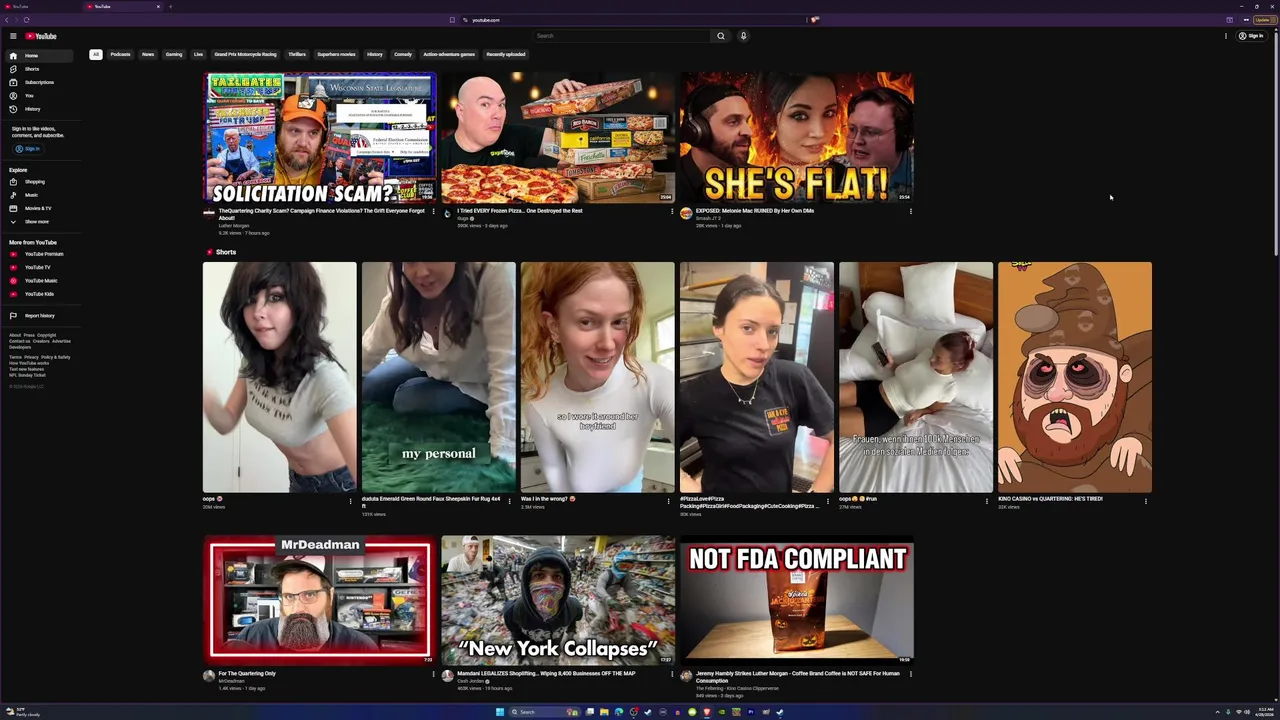Image resolution: width=1280 pixels, height=720 pixels.
Task: Open options for the first 'oops' short
Action: tap(350, 501)
